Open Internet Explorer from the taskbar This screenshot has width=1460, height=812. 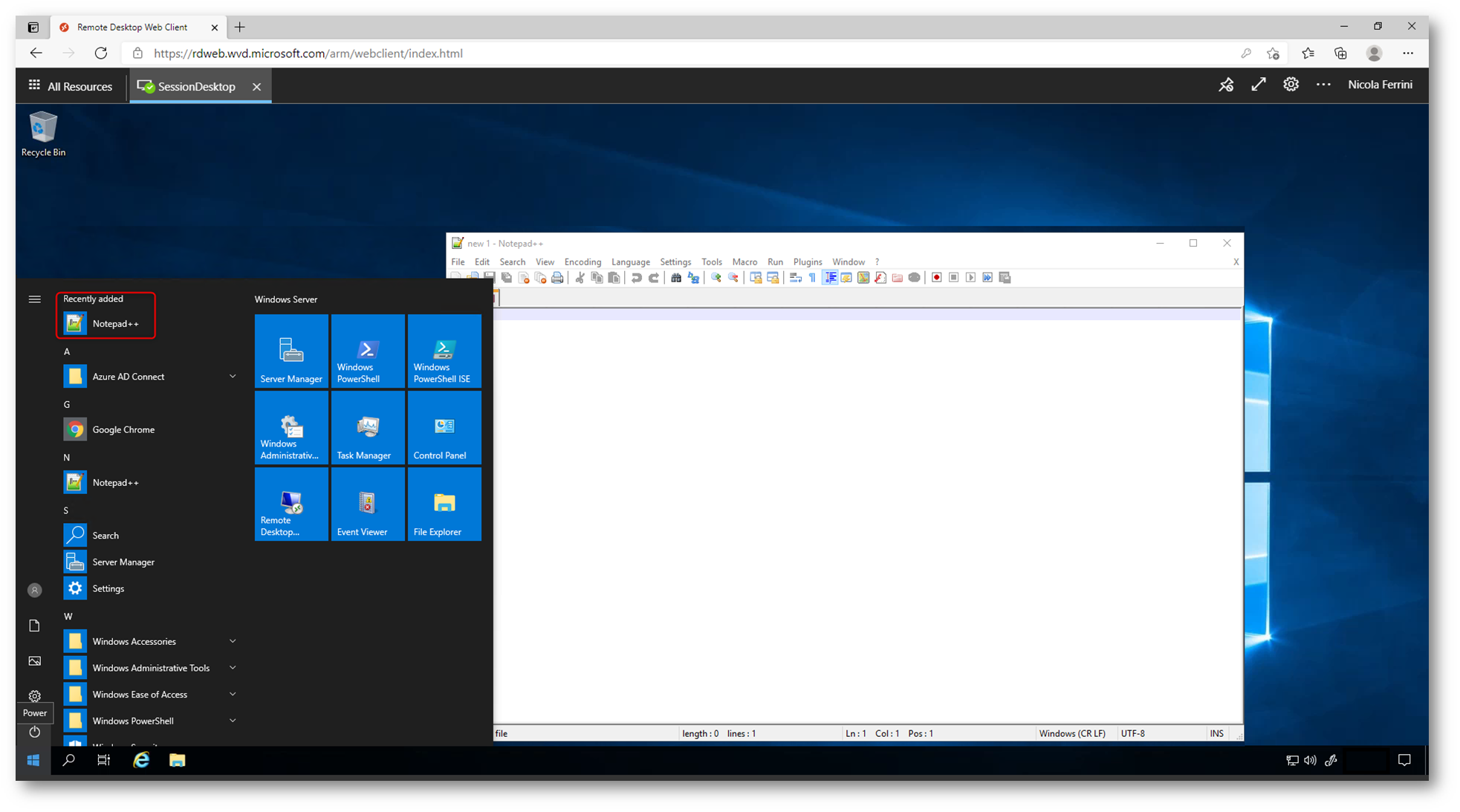tap(141, 760)
